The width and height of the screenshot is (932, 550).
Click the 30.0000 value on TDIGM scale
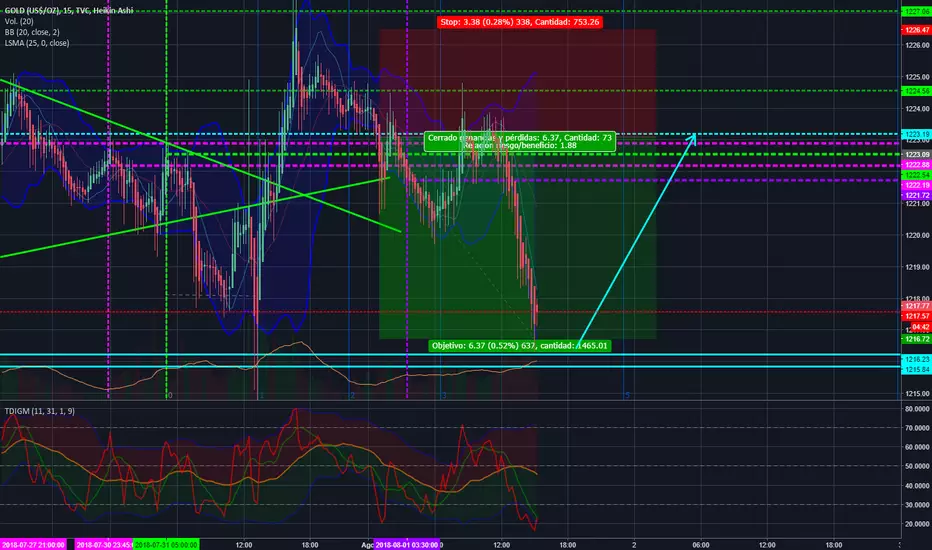(x=917, y=505)
